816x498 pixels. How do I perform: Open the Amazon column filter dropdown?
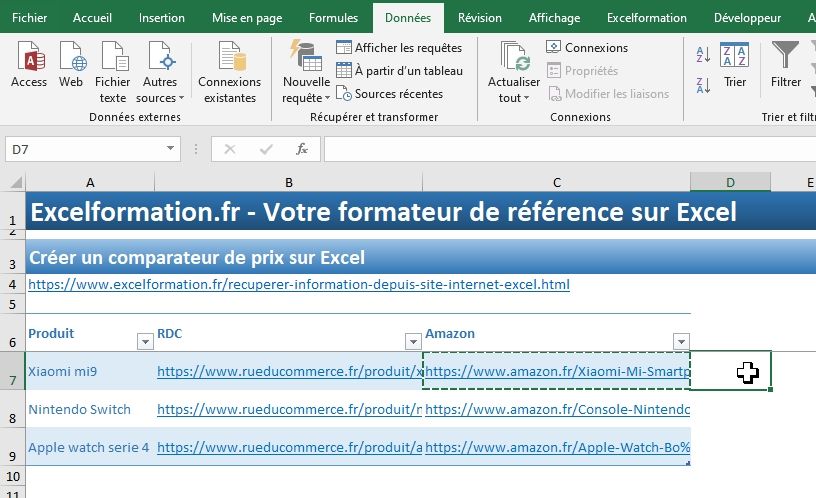click(681, 341)
